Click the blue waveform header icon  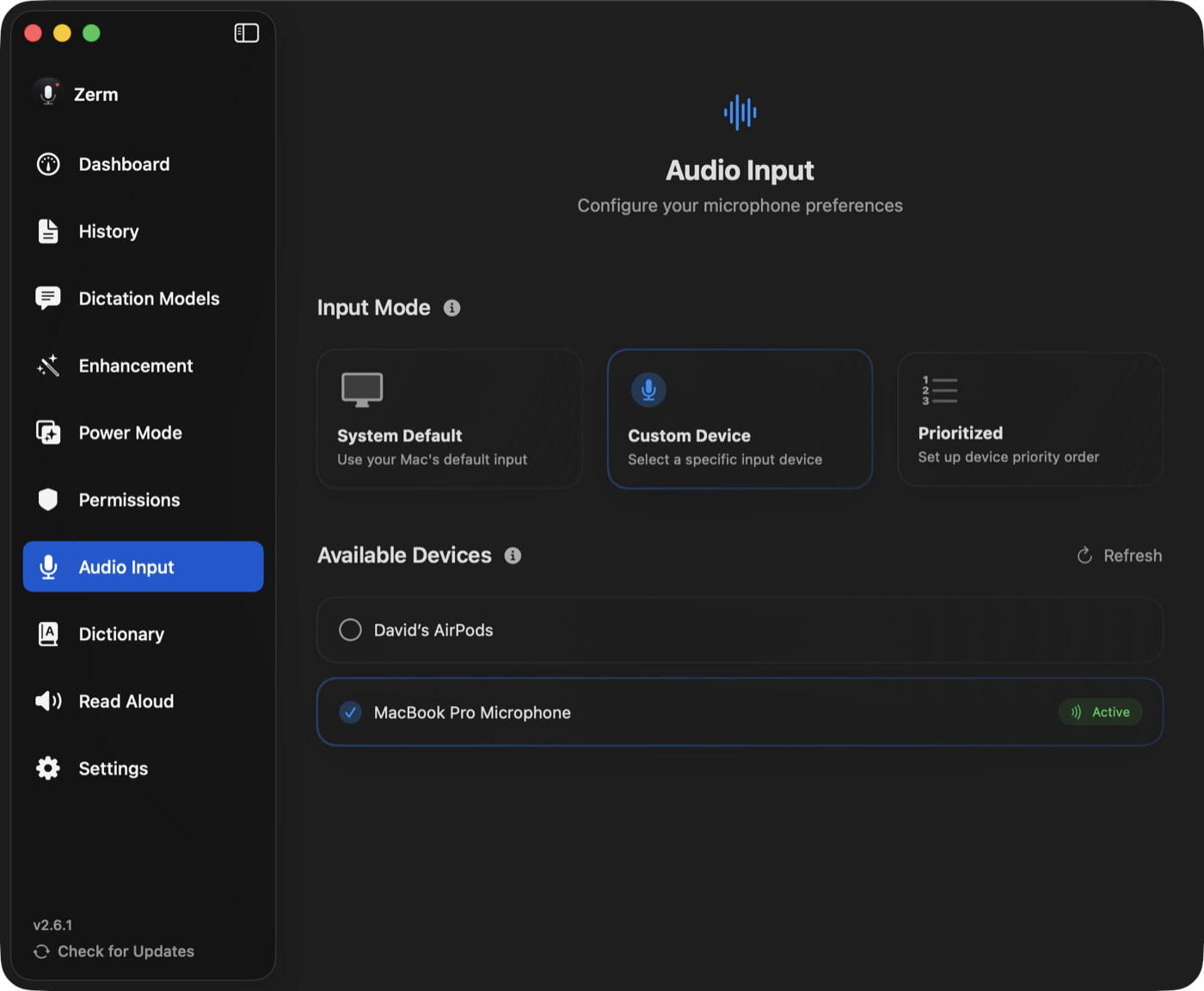740,112
